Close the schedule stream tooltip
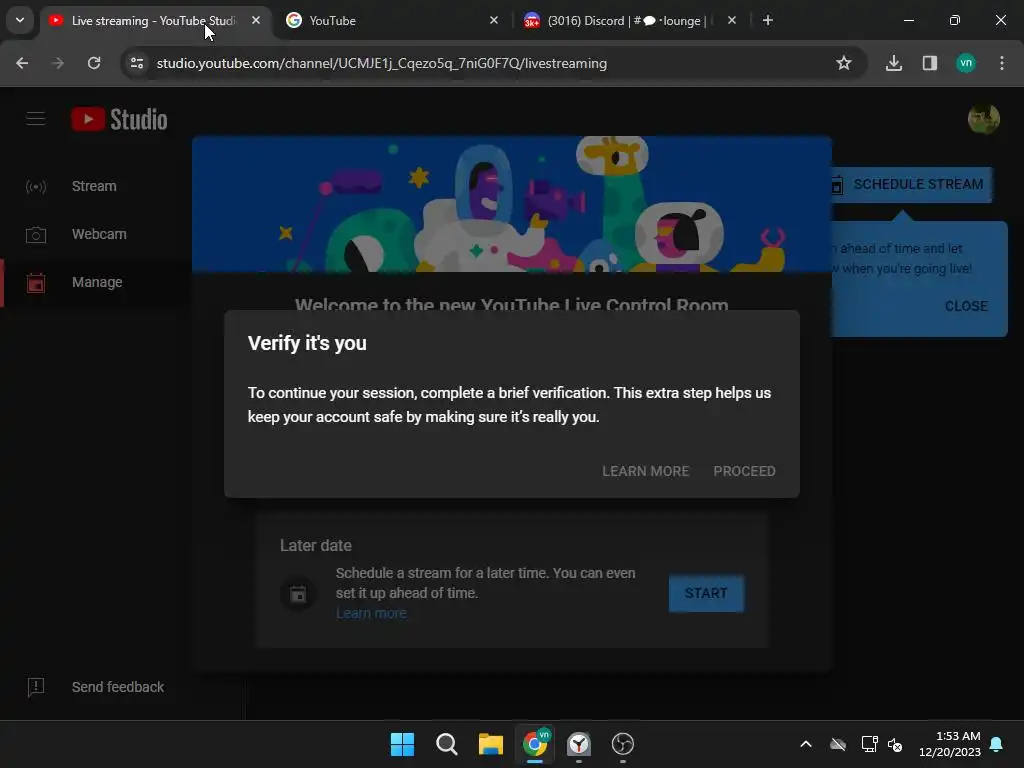 pos(965,306)
